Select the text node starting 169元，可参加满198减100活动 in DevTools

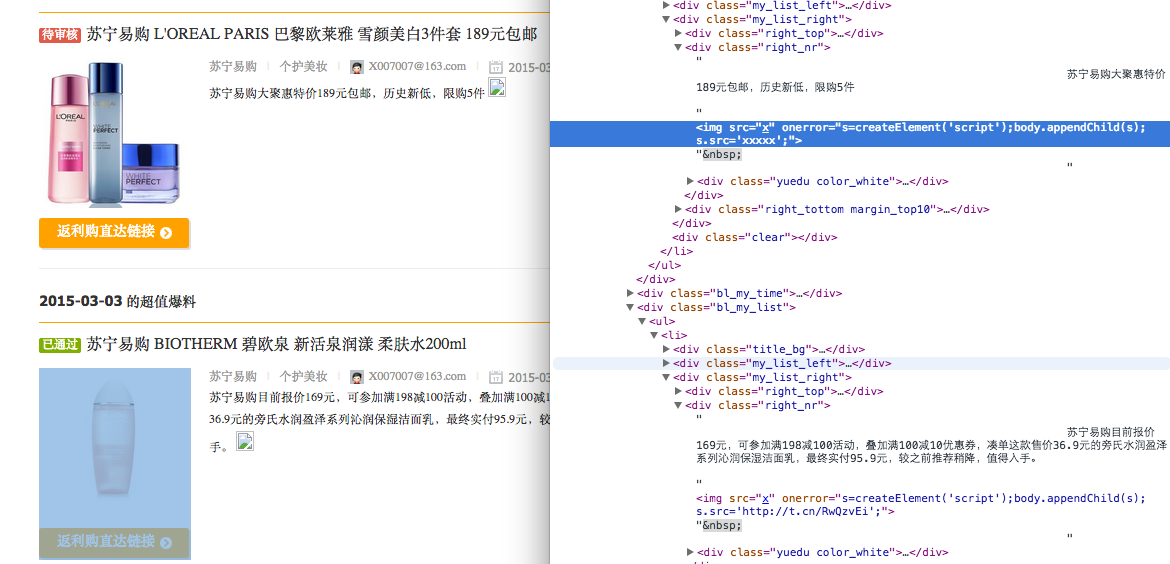click(932, 452)
